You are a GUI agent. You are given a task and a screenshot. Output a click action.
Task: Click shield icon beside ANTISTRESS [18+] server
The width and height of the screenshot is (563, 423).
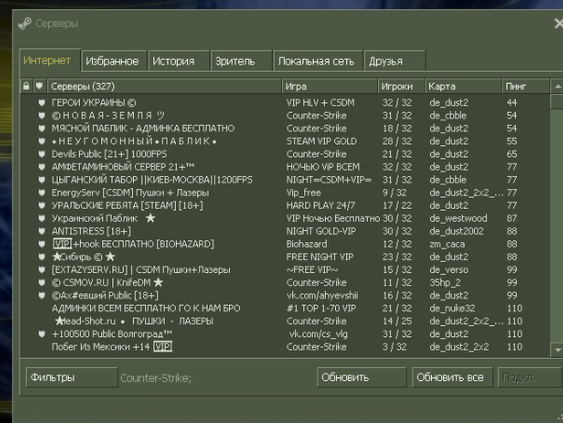coord(42,231)
